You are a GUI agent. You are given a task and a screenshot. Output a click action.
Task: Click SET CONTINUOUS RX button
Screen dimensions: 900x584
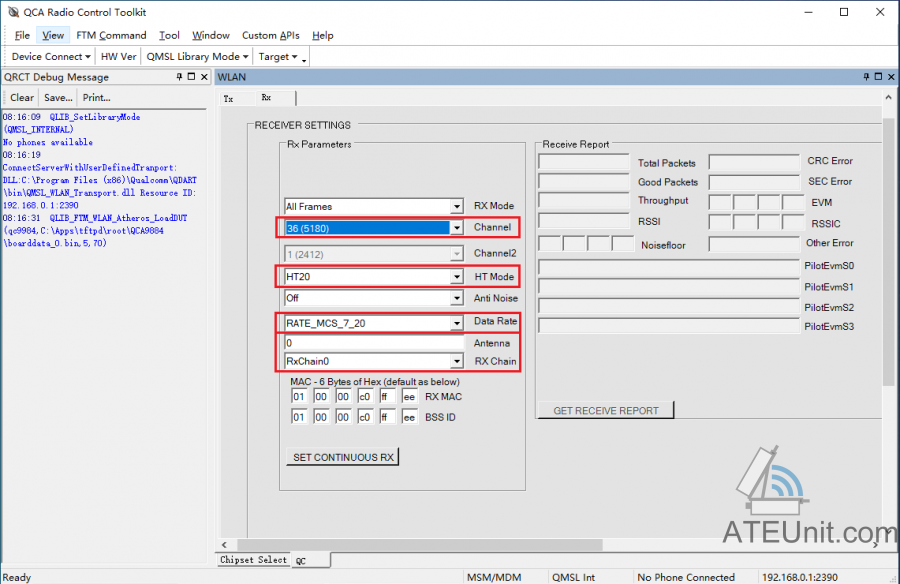click(x=343, y=457)
